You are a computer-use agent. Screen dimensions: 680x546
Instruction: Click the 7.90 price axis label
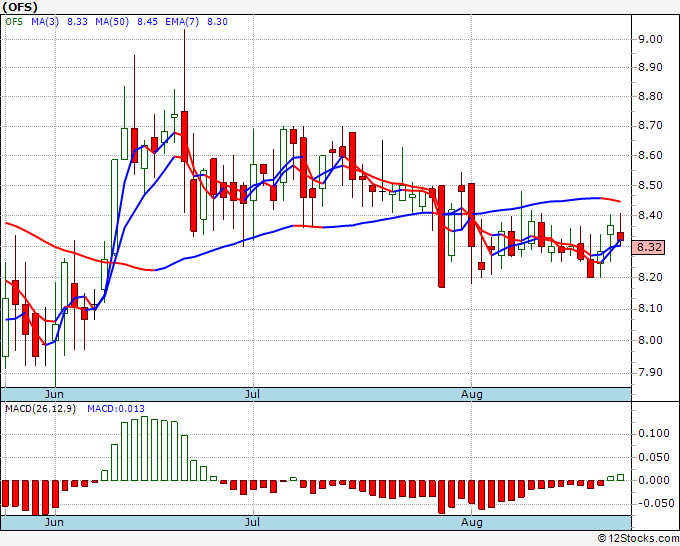651,373
